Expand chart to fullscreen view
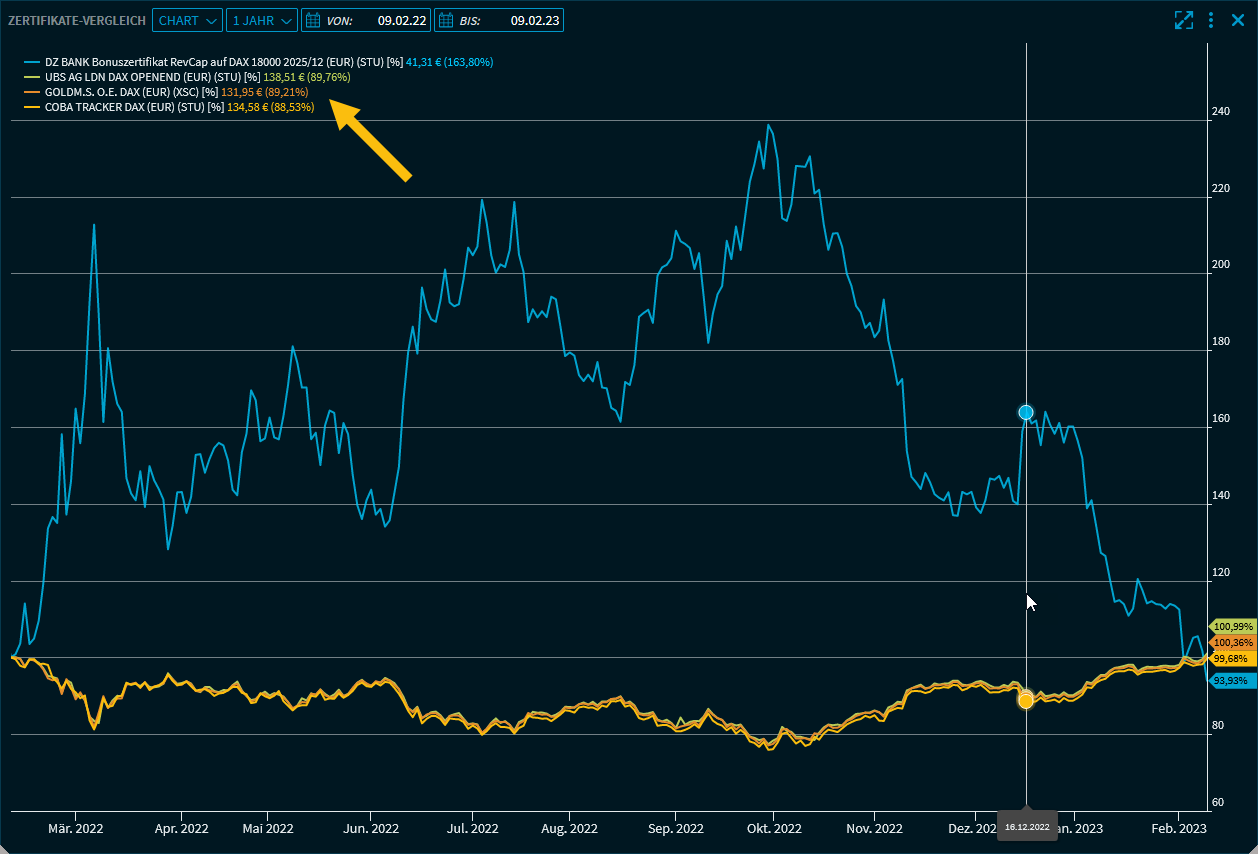The image size is (1258, 854). (x=1184, y=20)
